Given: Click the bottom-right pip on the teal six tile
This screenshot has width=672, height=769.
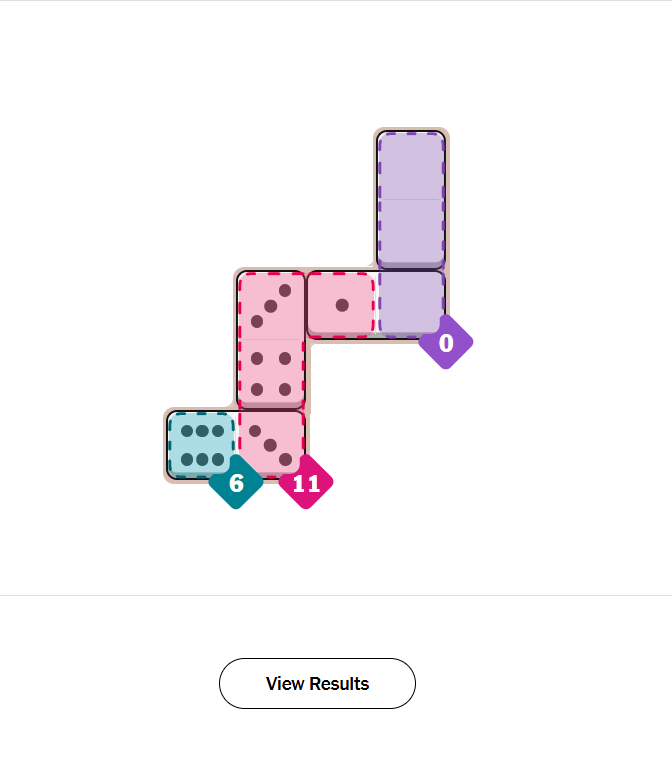Looking at the screenshot, I should [x=217, y=459].
